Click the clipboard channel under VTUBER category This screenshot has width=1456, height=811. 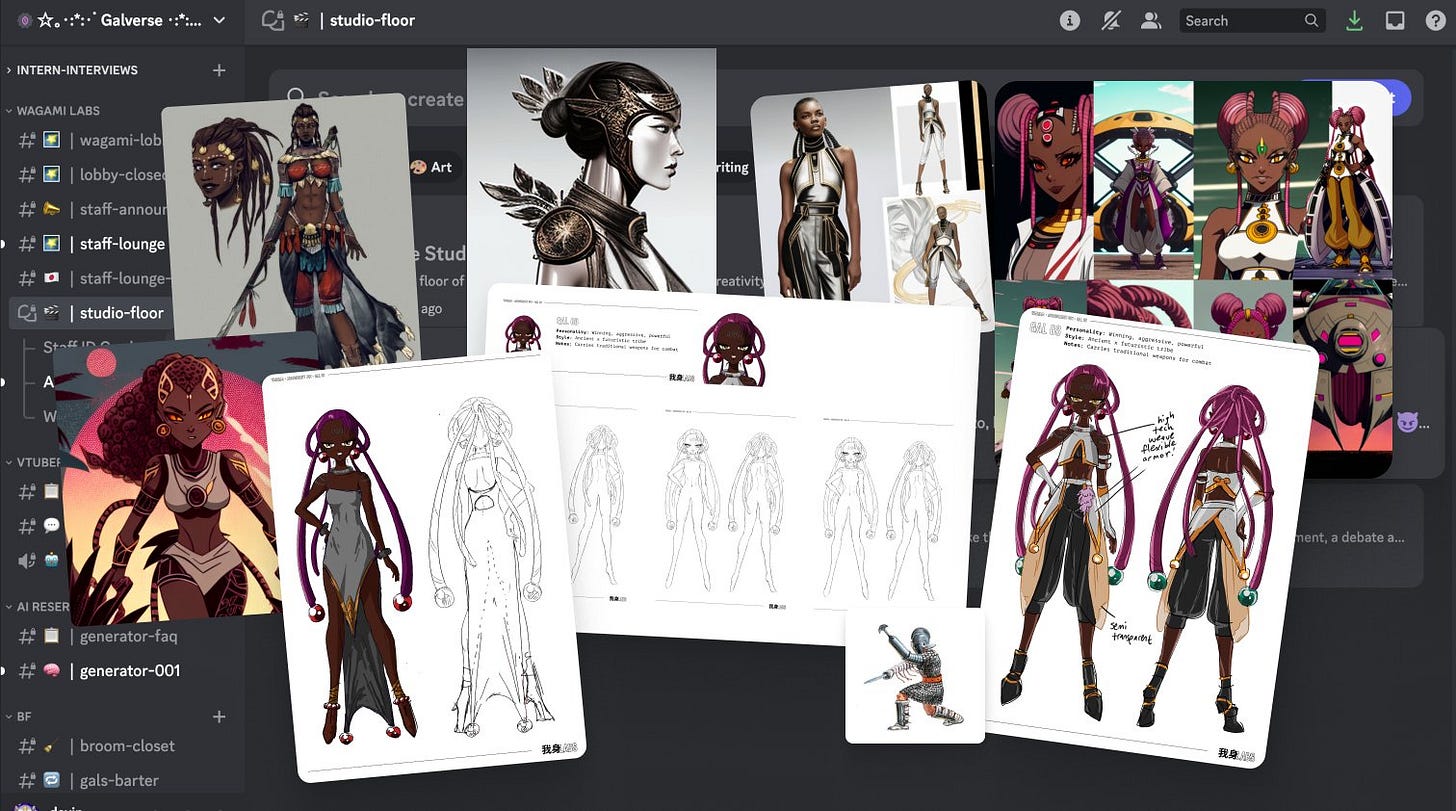pyautogui.click(x=51, y=491)
